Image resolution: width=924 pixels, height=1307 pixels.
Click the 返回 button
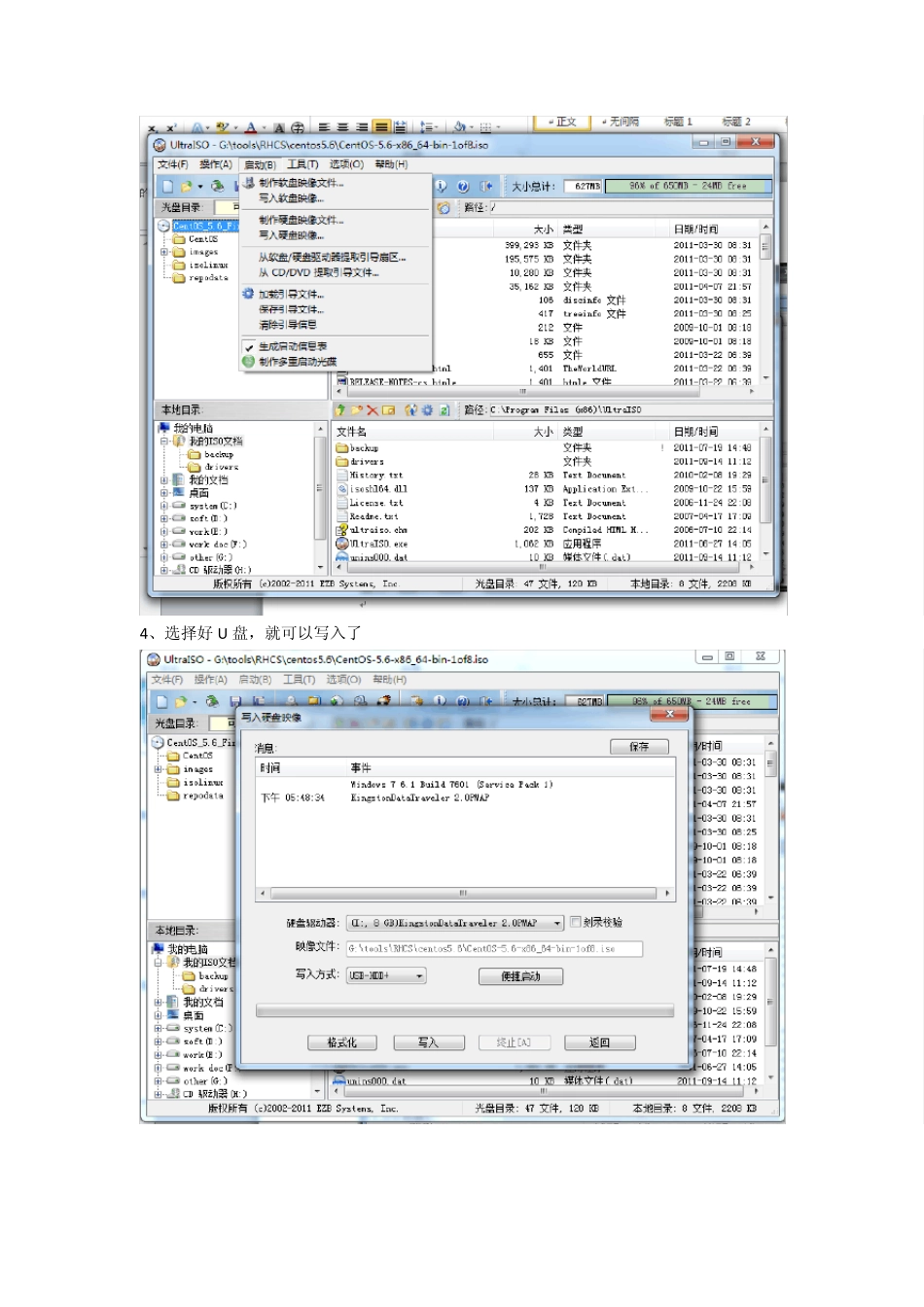pyautogui.click(x=600, y=1042)
